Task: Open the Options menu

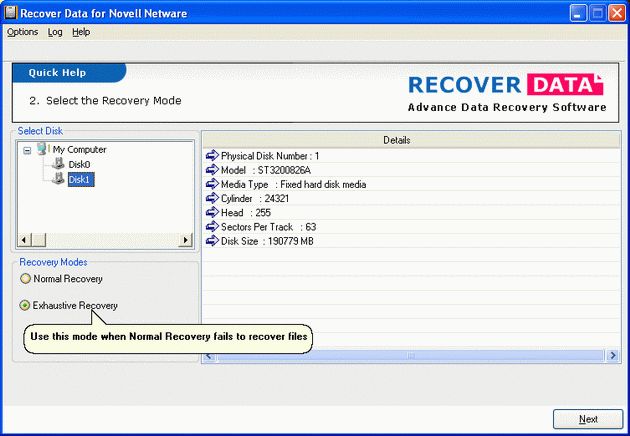Action: point(22,32)
